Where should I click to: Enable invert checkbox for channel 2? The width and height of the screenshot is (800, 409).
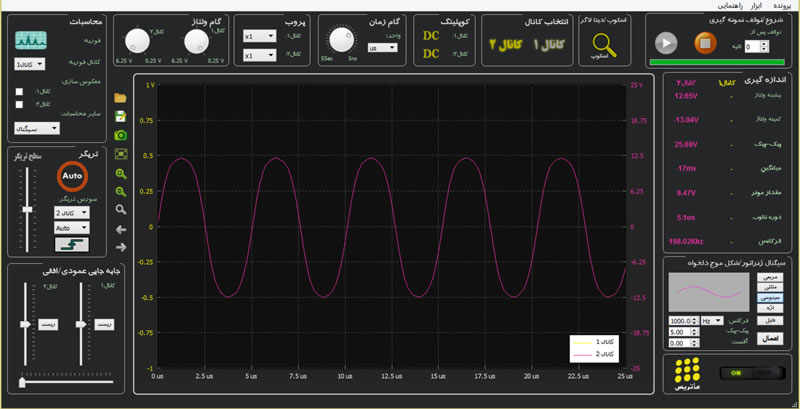[x=19, y=105]
